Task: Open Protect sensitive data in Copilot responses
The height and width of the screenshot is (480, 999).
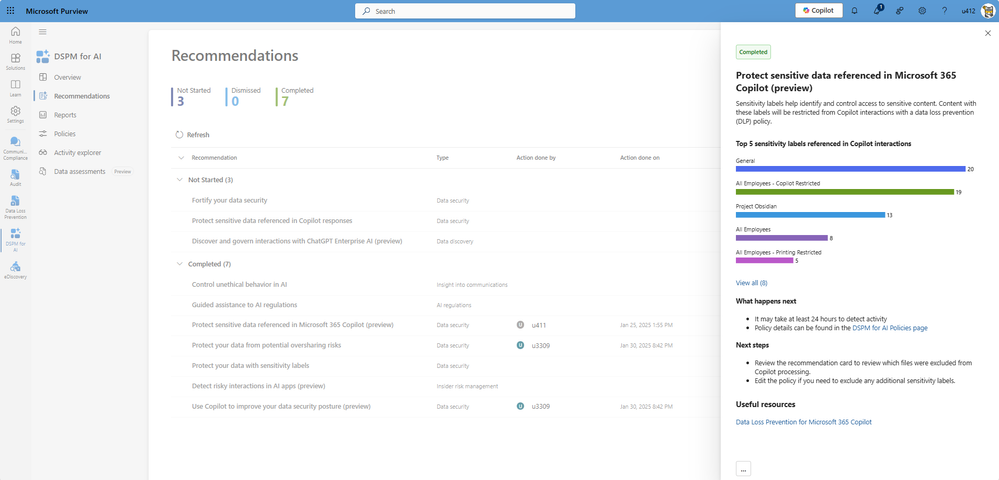Action: (272, 221)
